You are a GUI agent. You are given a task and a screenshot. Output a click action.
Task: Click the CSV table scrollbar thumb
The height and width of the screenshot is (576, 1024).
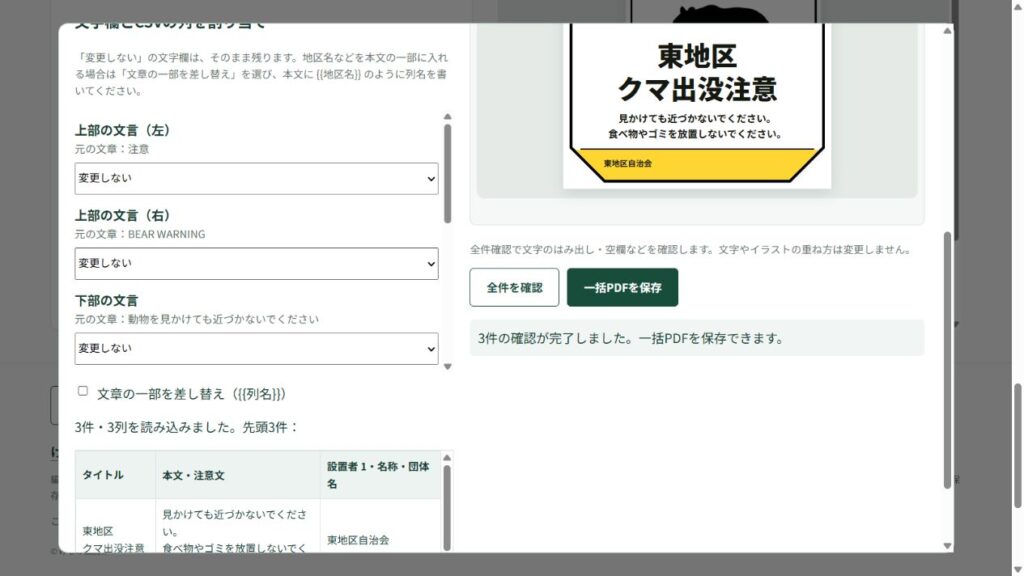coord(447,508)
